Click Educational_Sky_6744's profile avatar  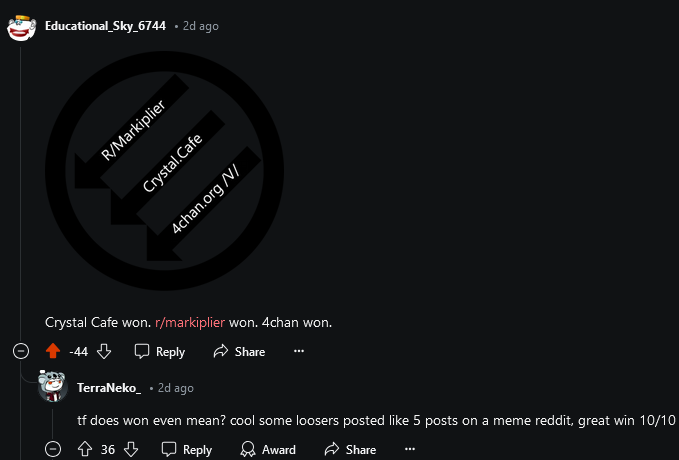click(x=21, y=26)
